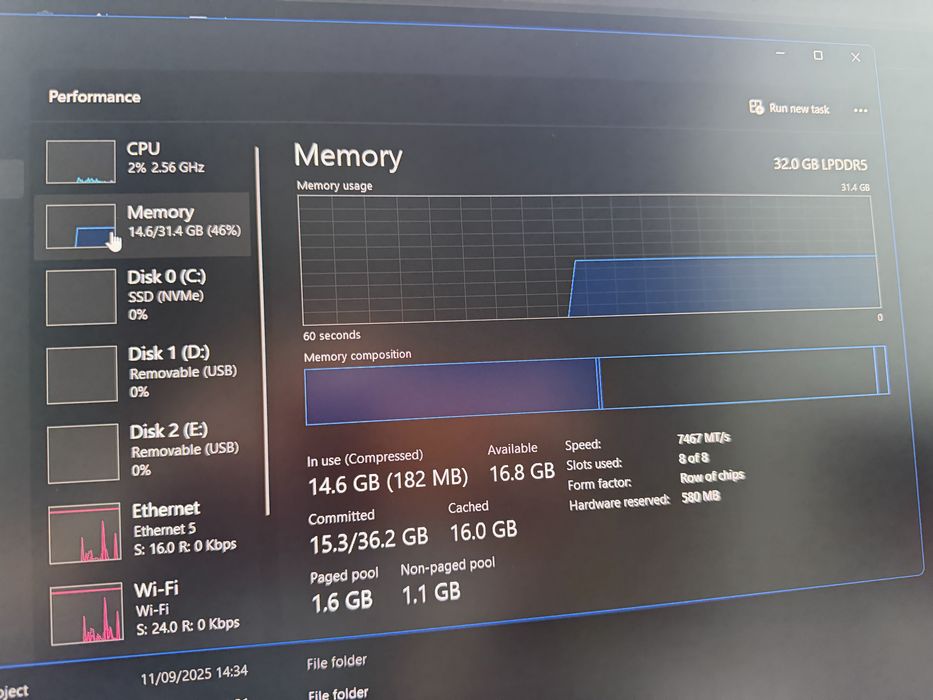This screenshot has width=933, height=700.
Task: Maximize the Task Manager window
Action: tap(818, 55)
